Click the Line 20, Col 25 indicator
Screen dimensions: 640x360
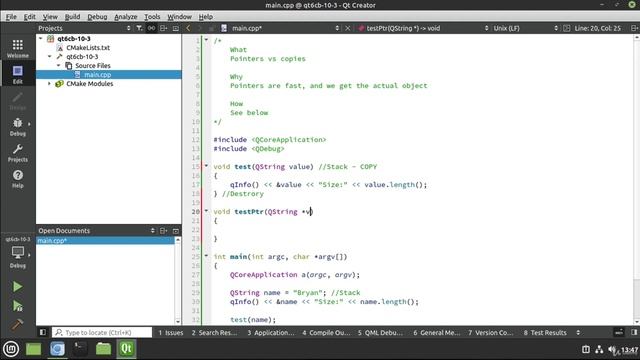pos(597,28)
